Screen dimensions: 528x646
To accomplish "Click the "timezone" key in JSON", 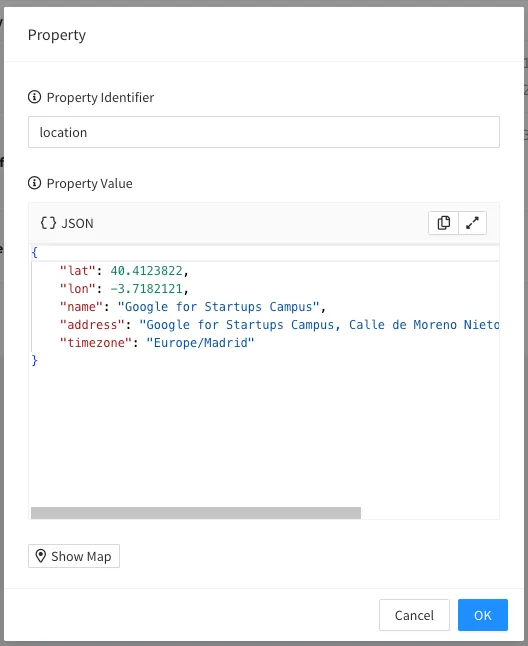I will click(x=96, y=343).
